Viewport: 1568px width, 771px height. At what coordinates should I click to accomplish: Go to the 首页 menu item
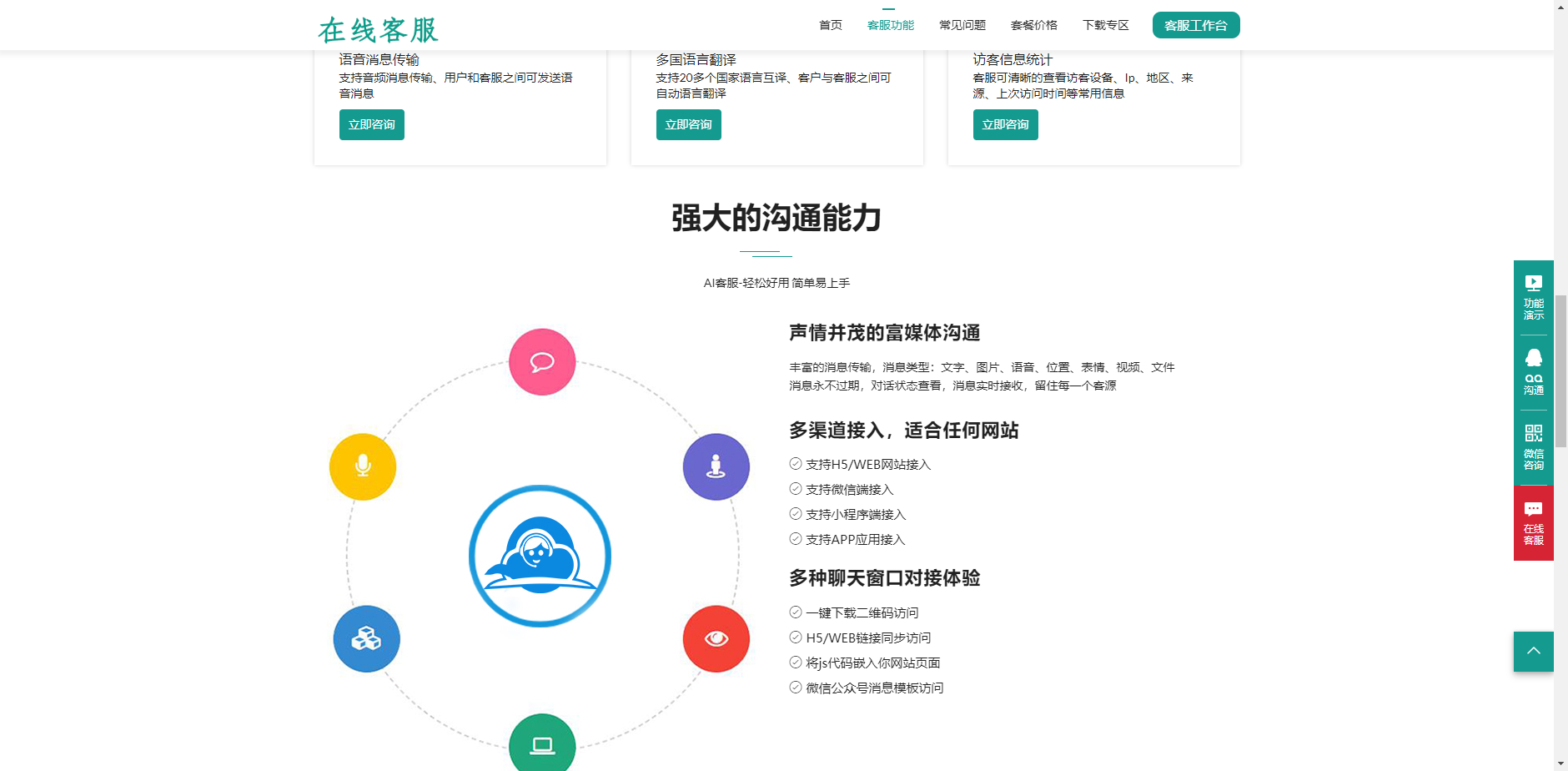click(830, 25)
